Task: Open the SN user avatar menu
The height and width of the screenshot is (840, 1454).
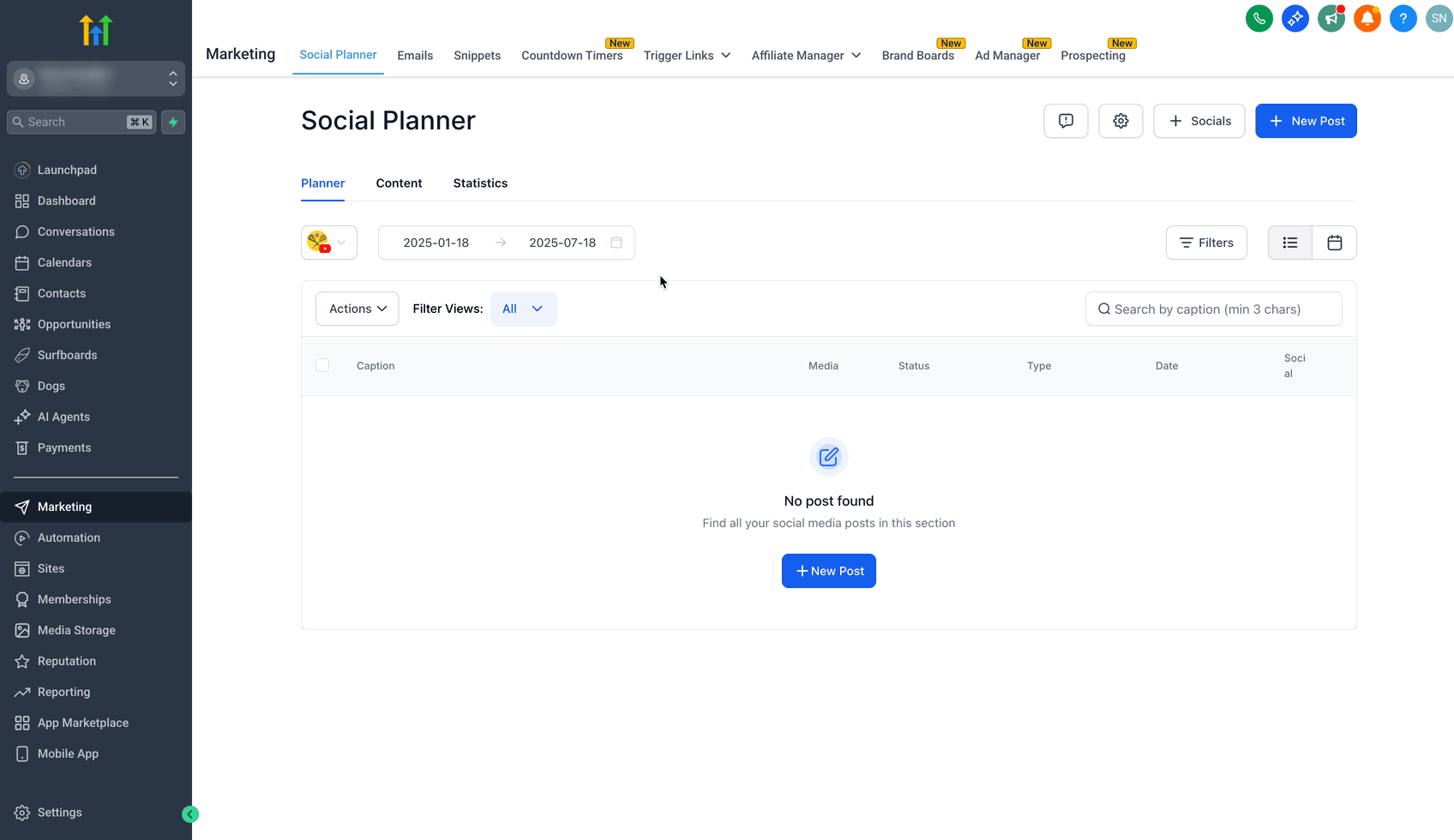Action: tap(1439, 18)
